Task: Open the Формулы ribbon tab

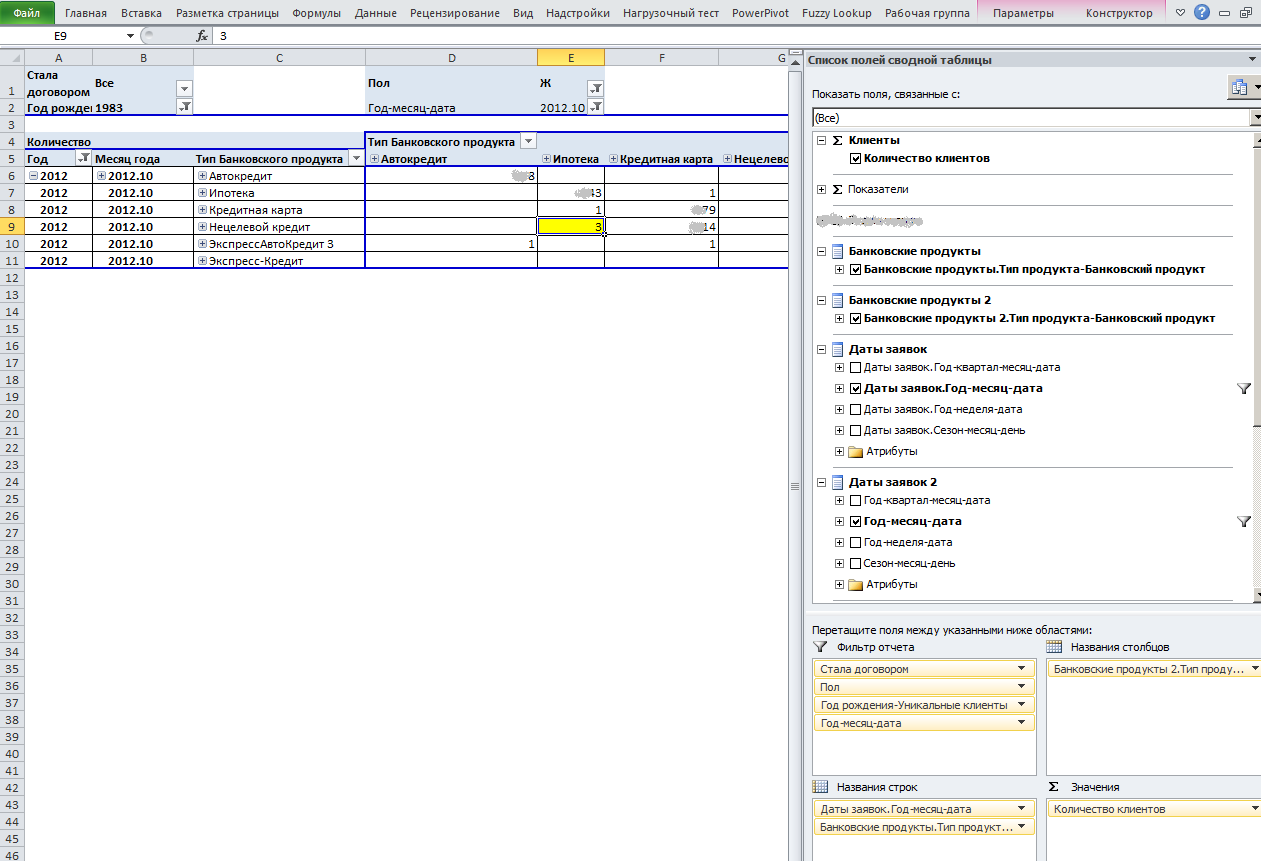Action: pos(316,13)
